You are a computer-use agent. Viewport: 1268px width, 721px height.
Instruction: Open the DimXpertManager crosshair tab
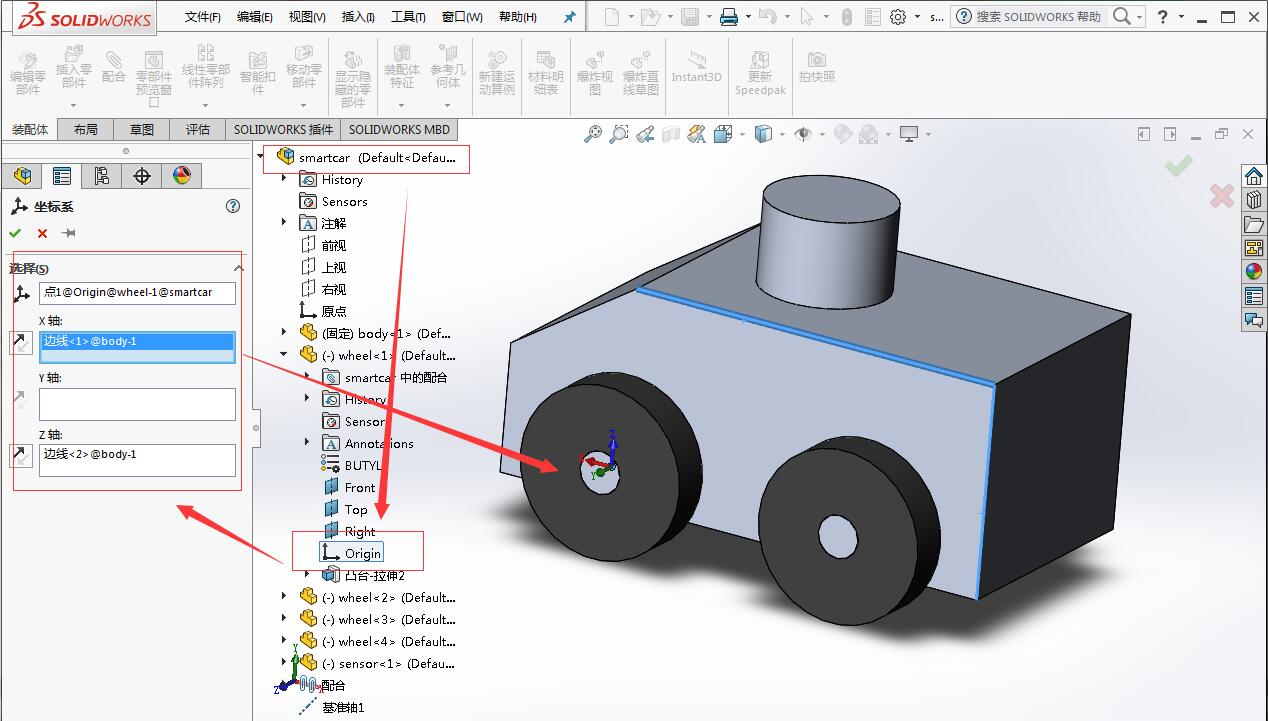[142, 176]
